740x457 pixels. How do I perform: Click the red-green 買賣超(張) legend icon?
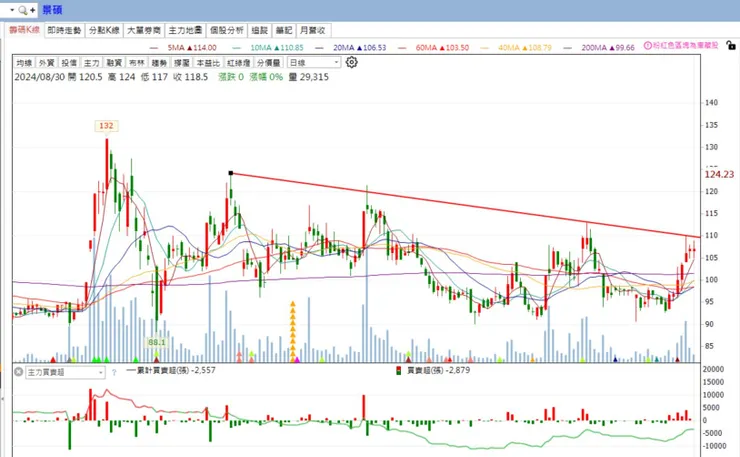(x=399, y=371)
